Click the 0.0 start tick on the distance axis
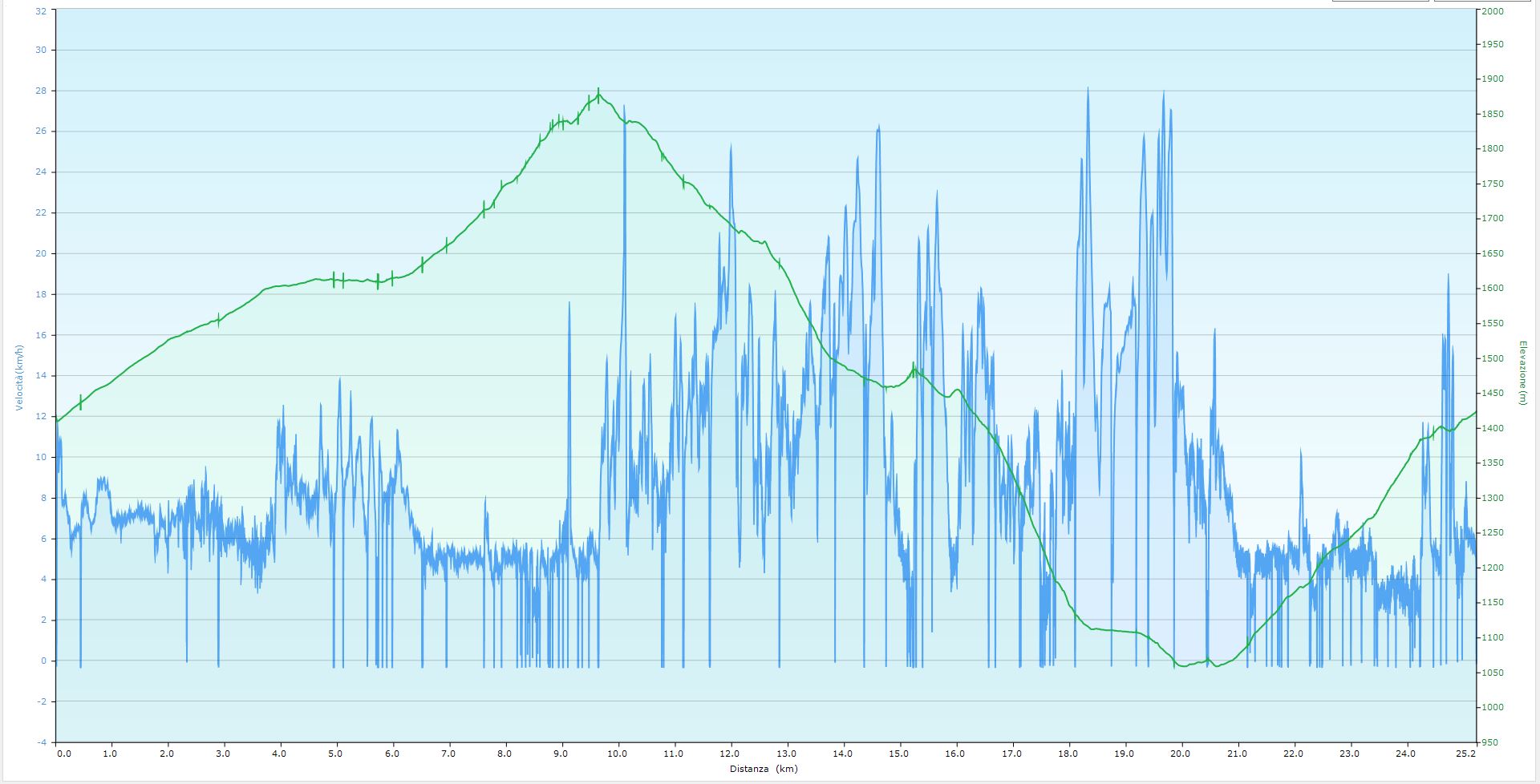The image size is (1540, 784). coord(63,754)
